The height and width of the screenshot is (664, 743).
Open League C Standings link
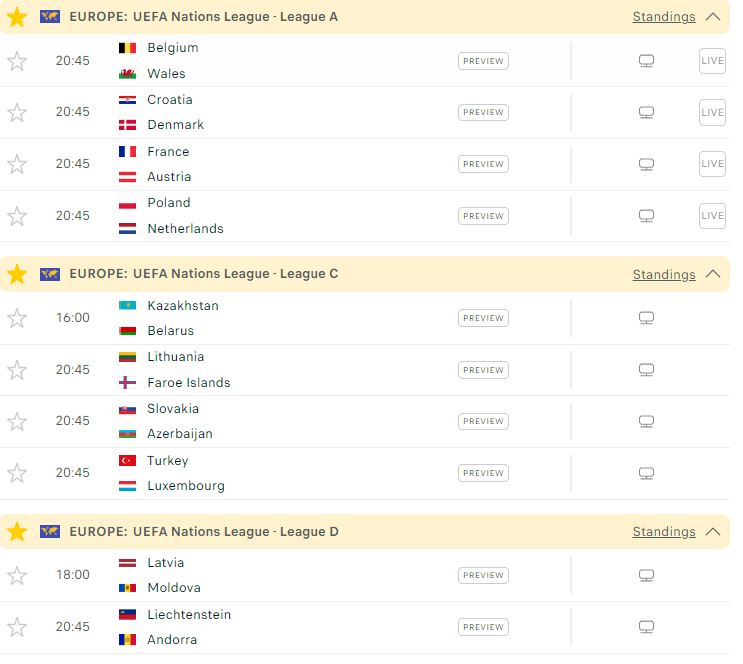click(x=664, y=274)
